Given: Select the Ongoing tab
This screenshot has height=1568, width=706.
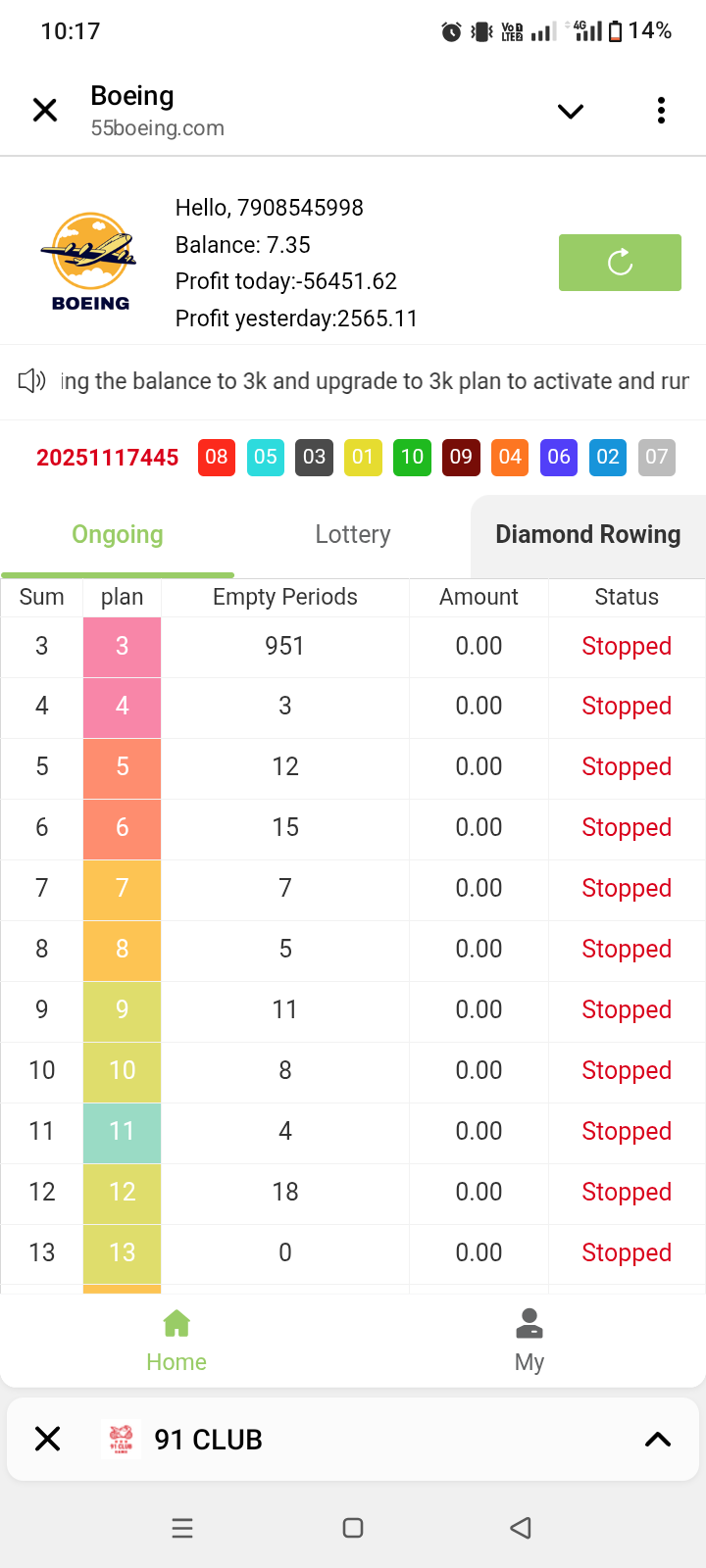Looking at the screenshot, I should coord(118,534).
